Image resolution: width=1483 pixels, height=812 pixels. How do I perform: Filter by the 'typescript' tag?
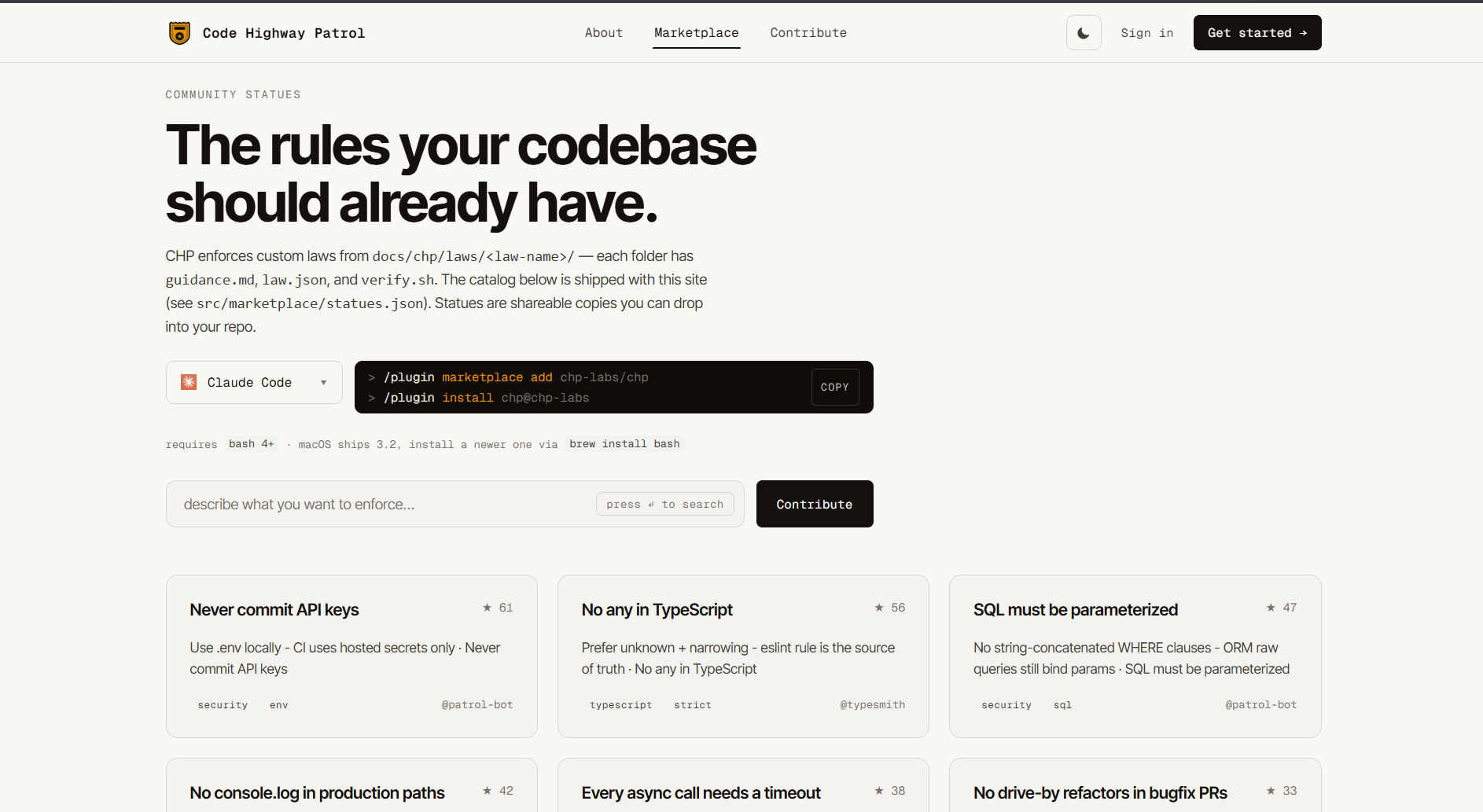click(x=621, y=705)
